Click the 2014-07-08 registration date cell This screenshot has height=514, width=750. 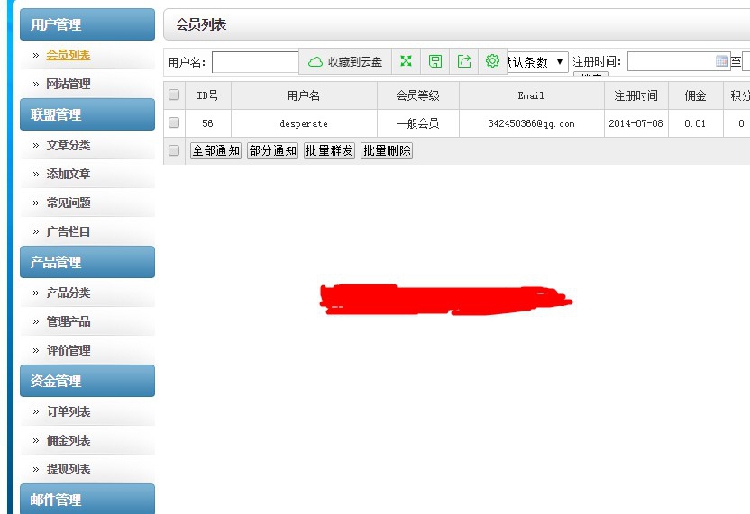point(636,123)
